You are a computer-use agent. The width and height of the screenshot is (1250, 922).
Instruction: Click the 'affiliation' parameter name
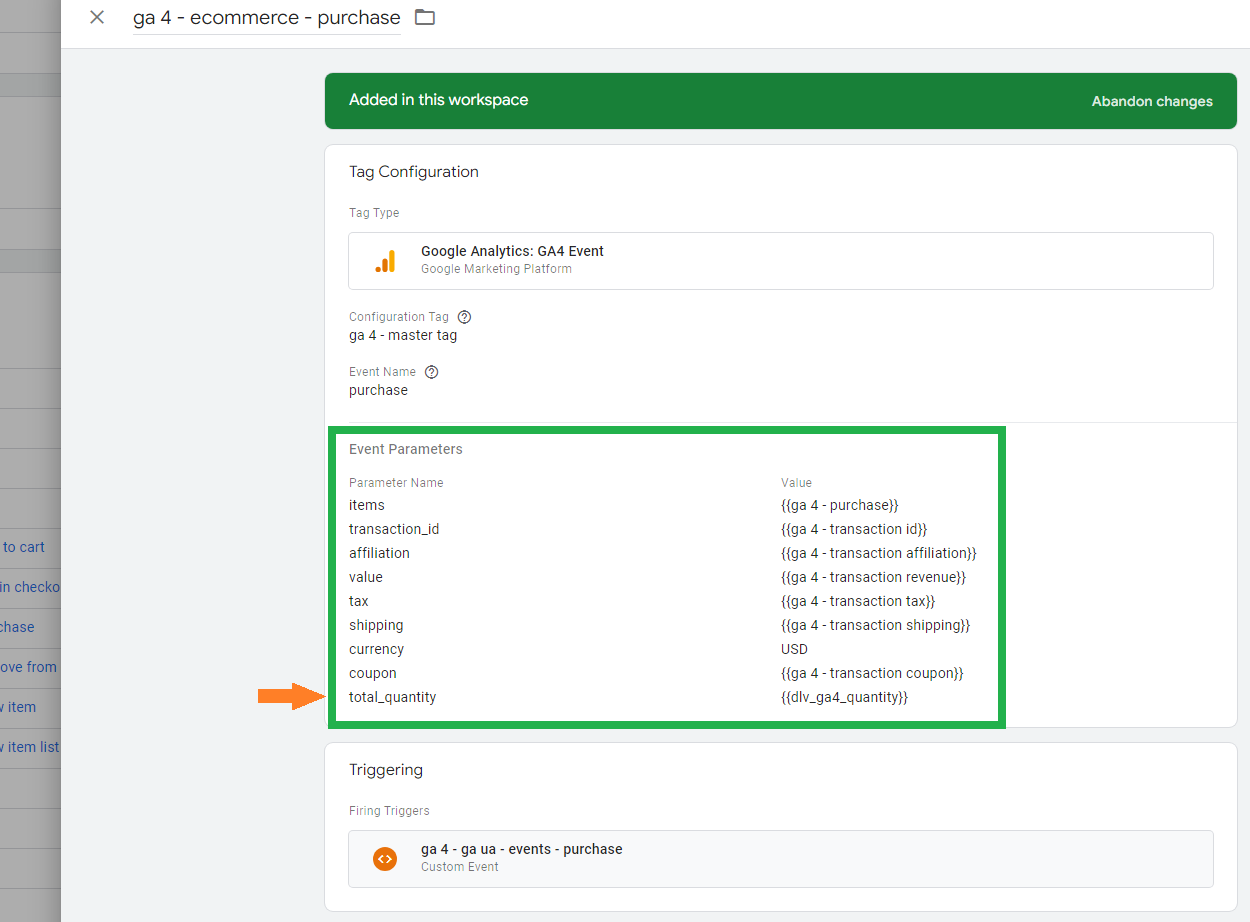(x=379, y=553)
